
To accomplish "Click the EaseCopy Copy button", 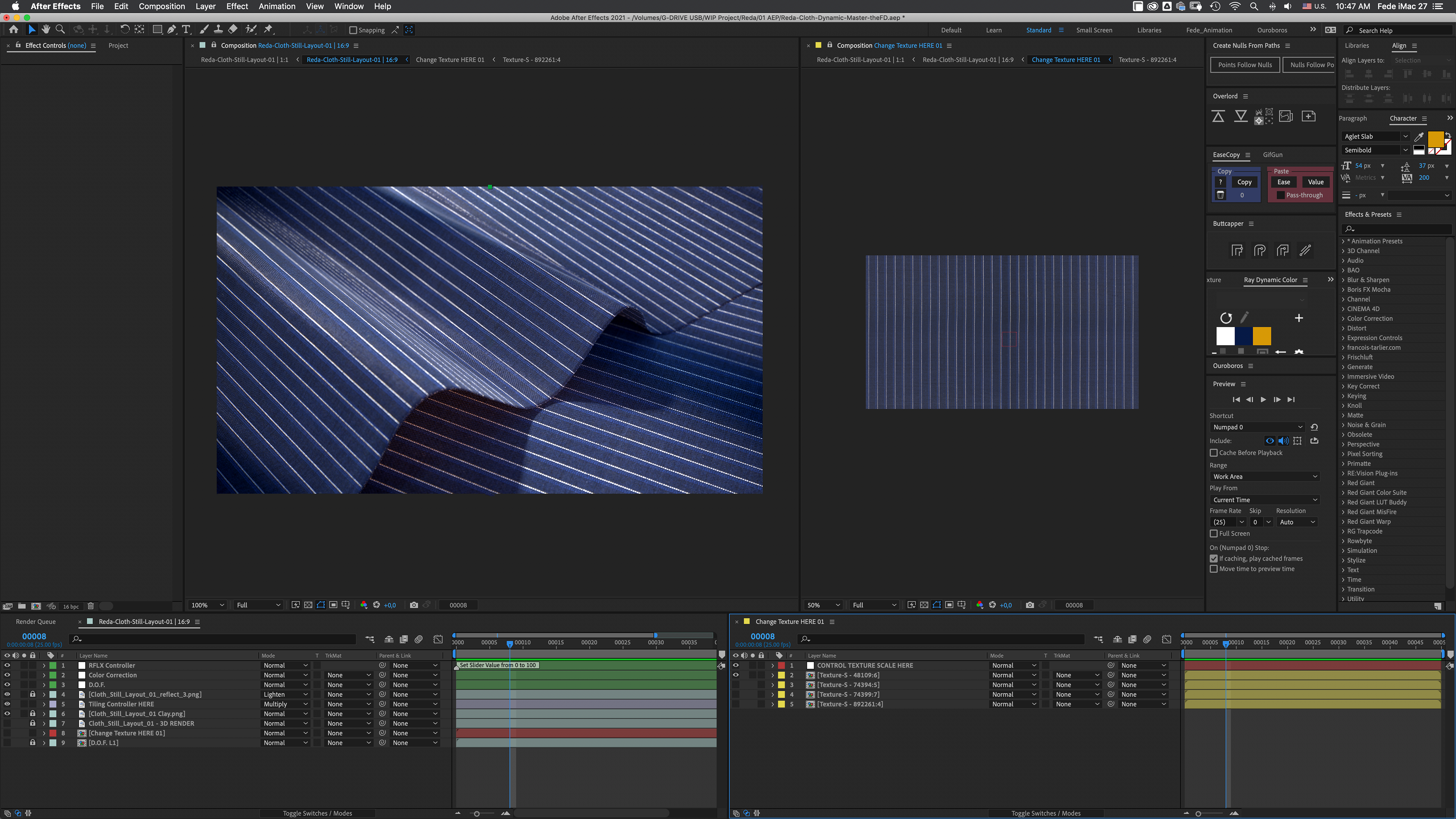I will [x=1244, y=182].
